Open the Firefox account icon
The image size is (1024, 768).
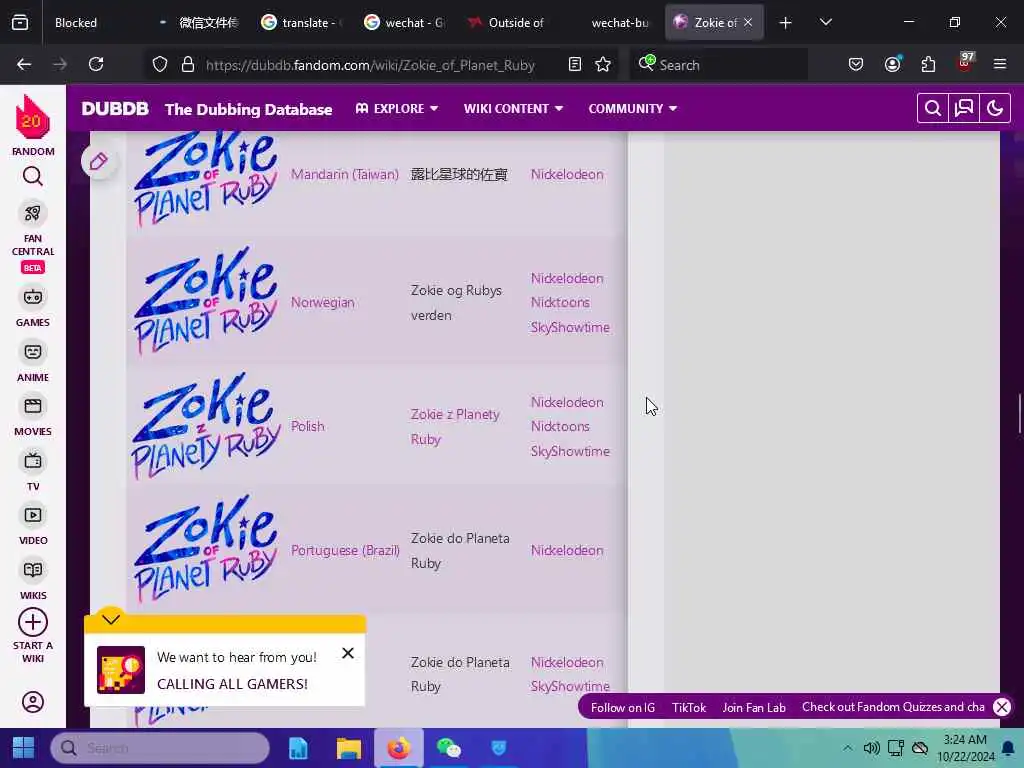pyautogui.click(x=892, y=64)
